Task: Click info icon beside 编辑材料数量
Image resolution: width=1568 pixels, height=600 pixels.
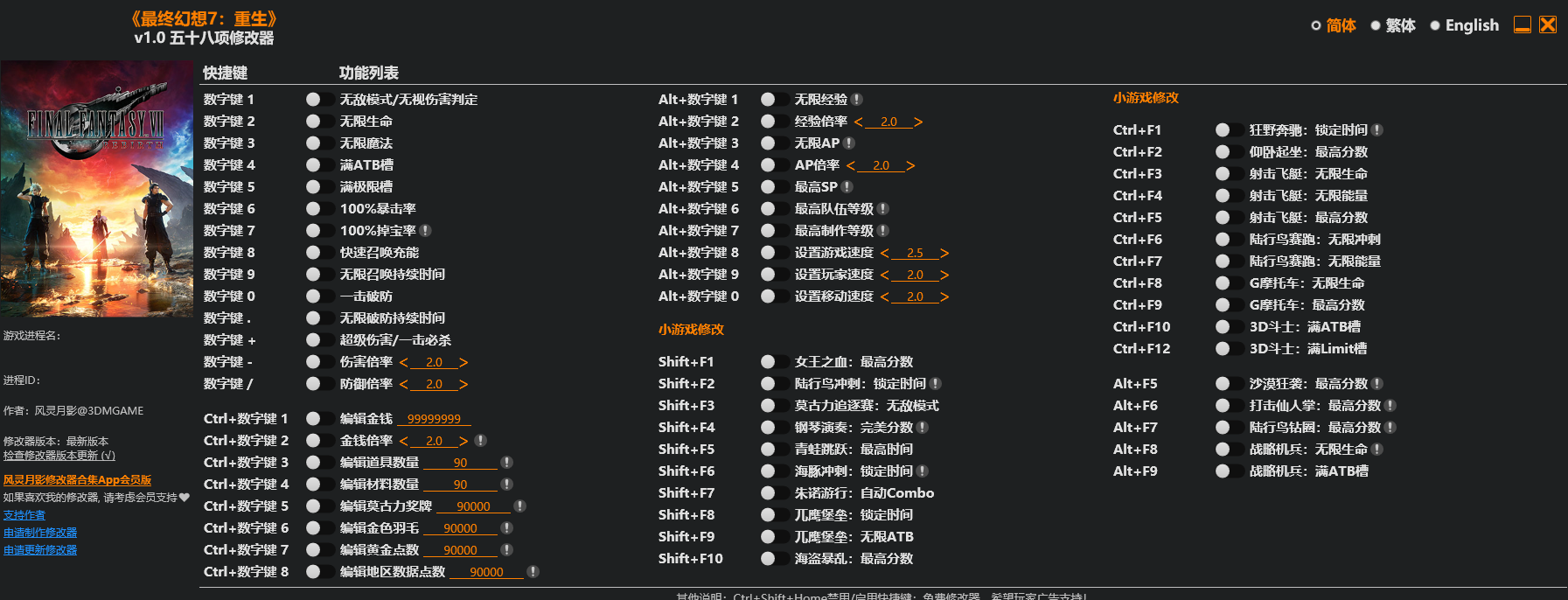Action: click(x=506, y=485)
